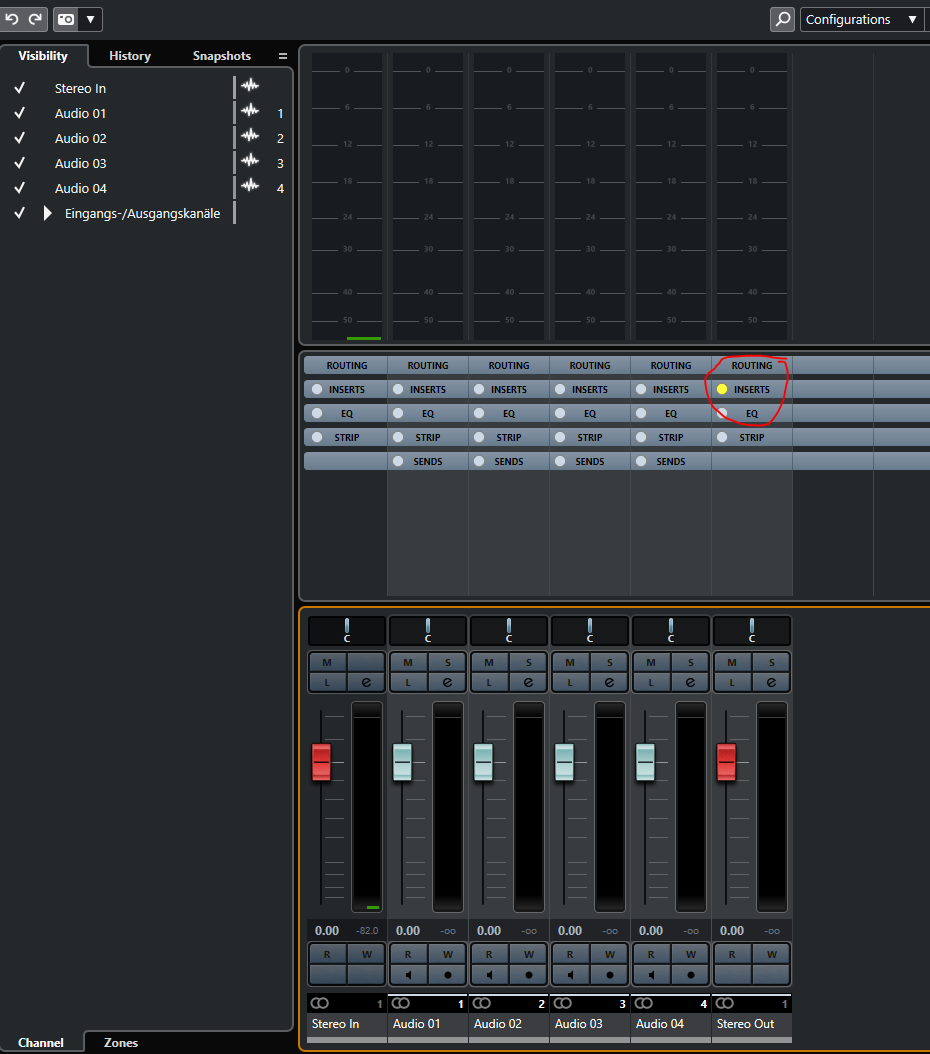Open channel settings 'e' for Audio 03
Screen dimensions: 930x1054
(x=609, y=682)
